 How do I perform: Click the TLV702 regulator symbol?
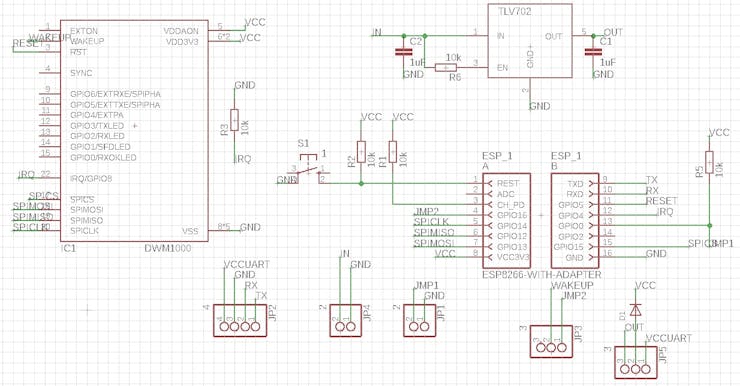530,41
